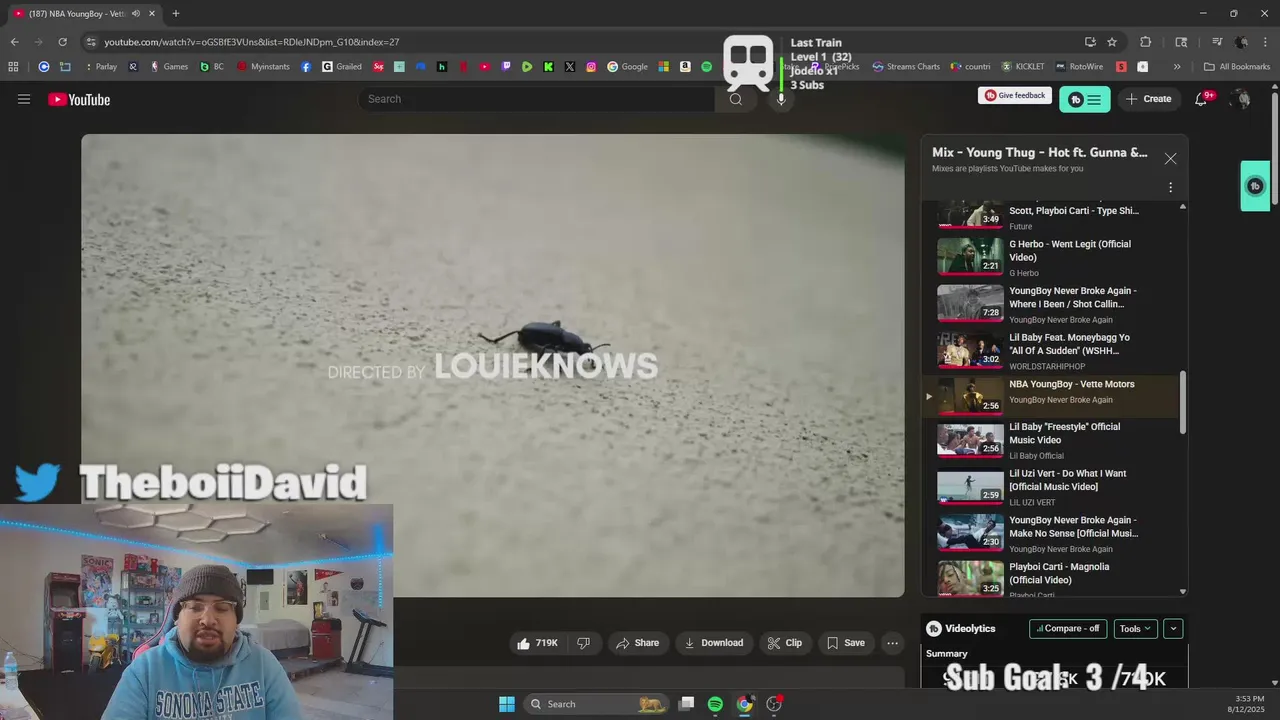Image resolution: width=1280 pixels, height=720 pixels.
Task: Share the video
Action: click(637, 643)
